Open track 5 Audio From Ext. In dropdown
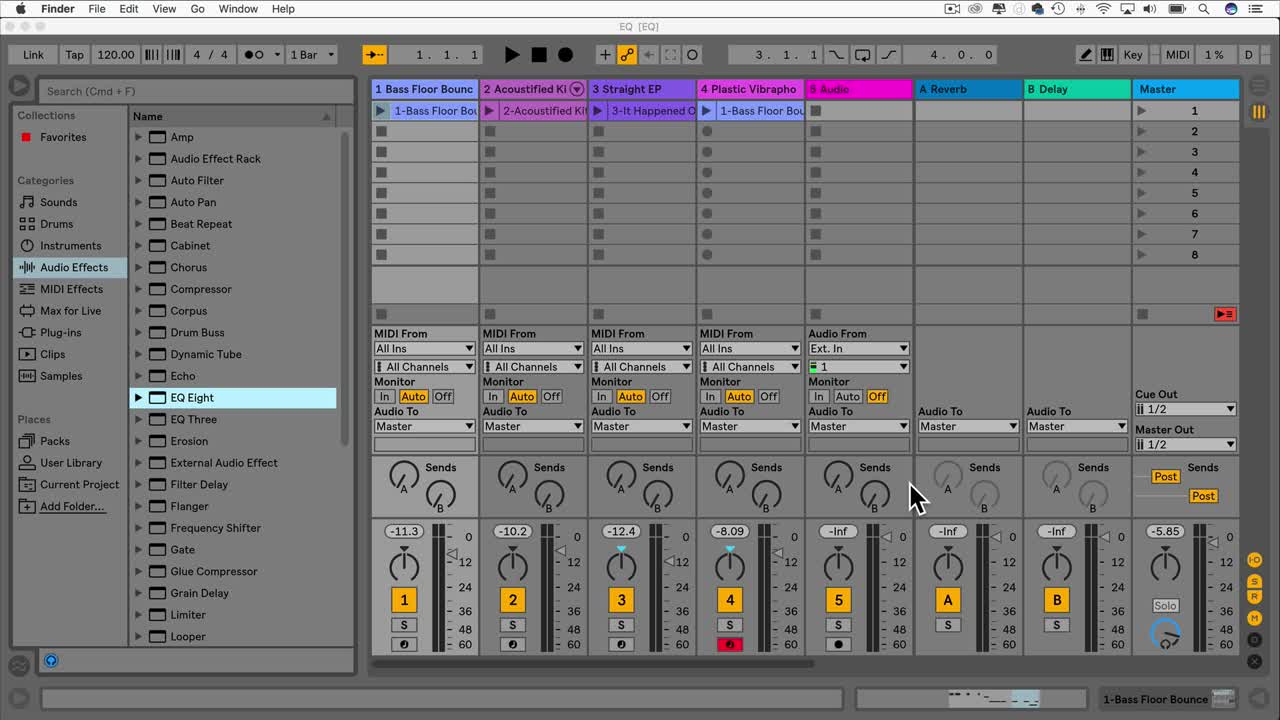 pyautogui.click(x=858, y=349)
